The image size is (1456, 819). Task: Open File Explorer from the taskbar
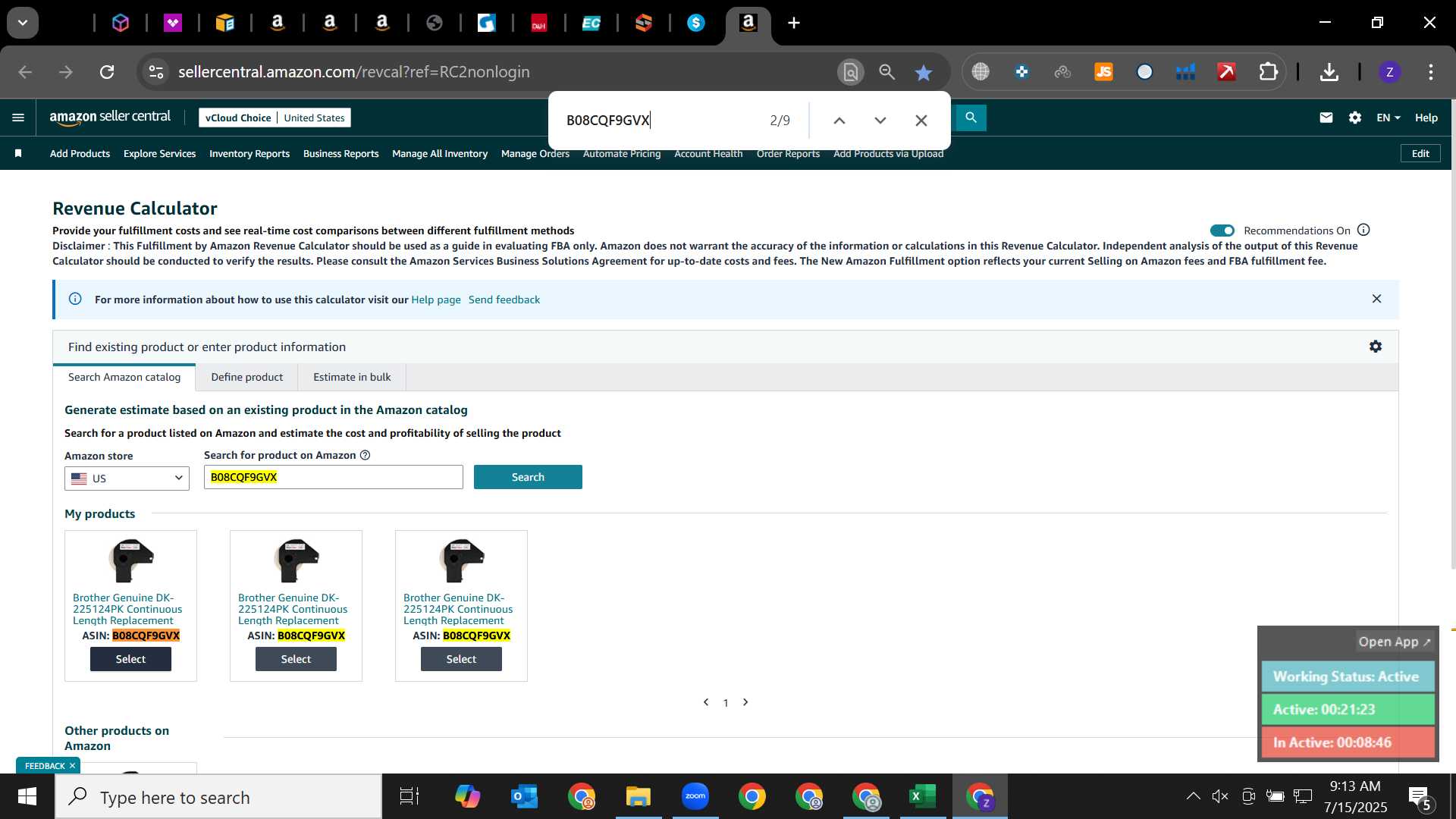coord(638,797)
